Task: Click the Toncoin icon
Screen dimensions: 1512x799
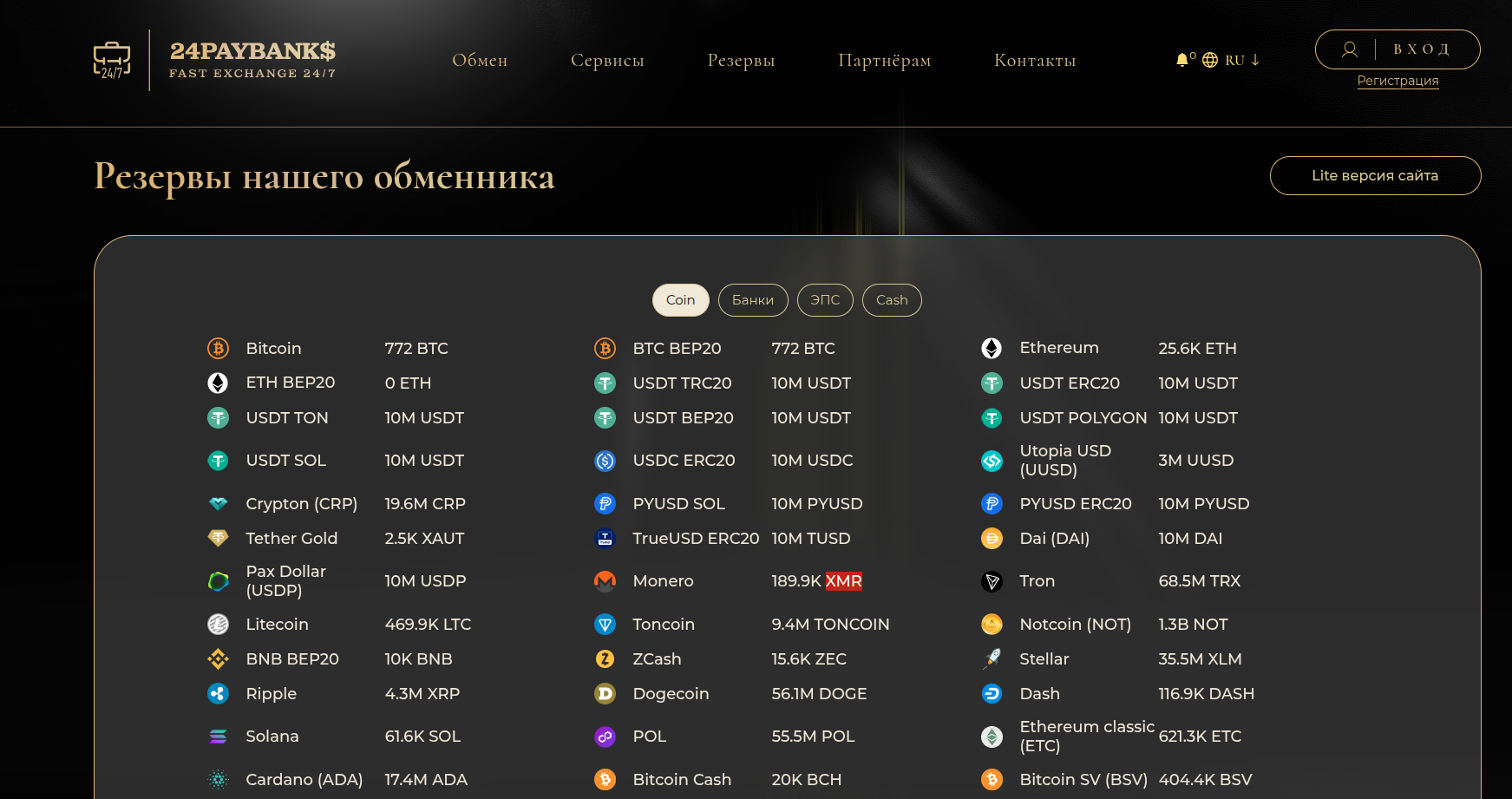Action: pos(605,624)
